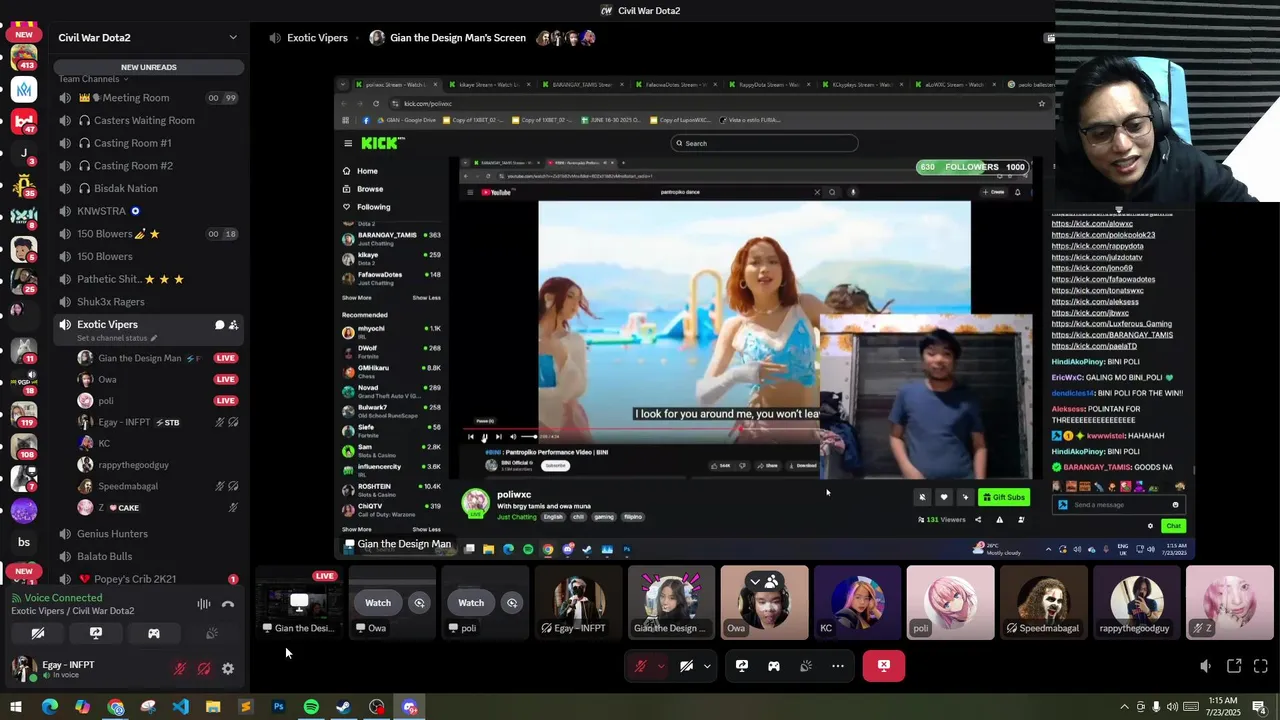
Task: Open more options ellipsis in call controls
Action: point(838,666)
